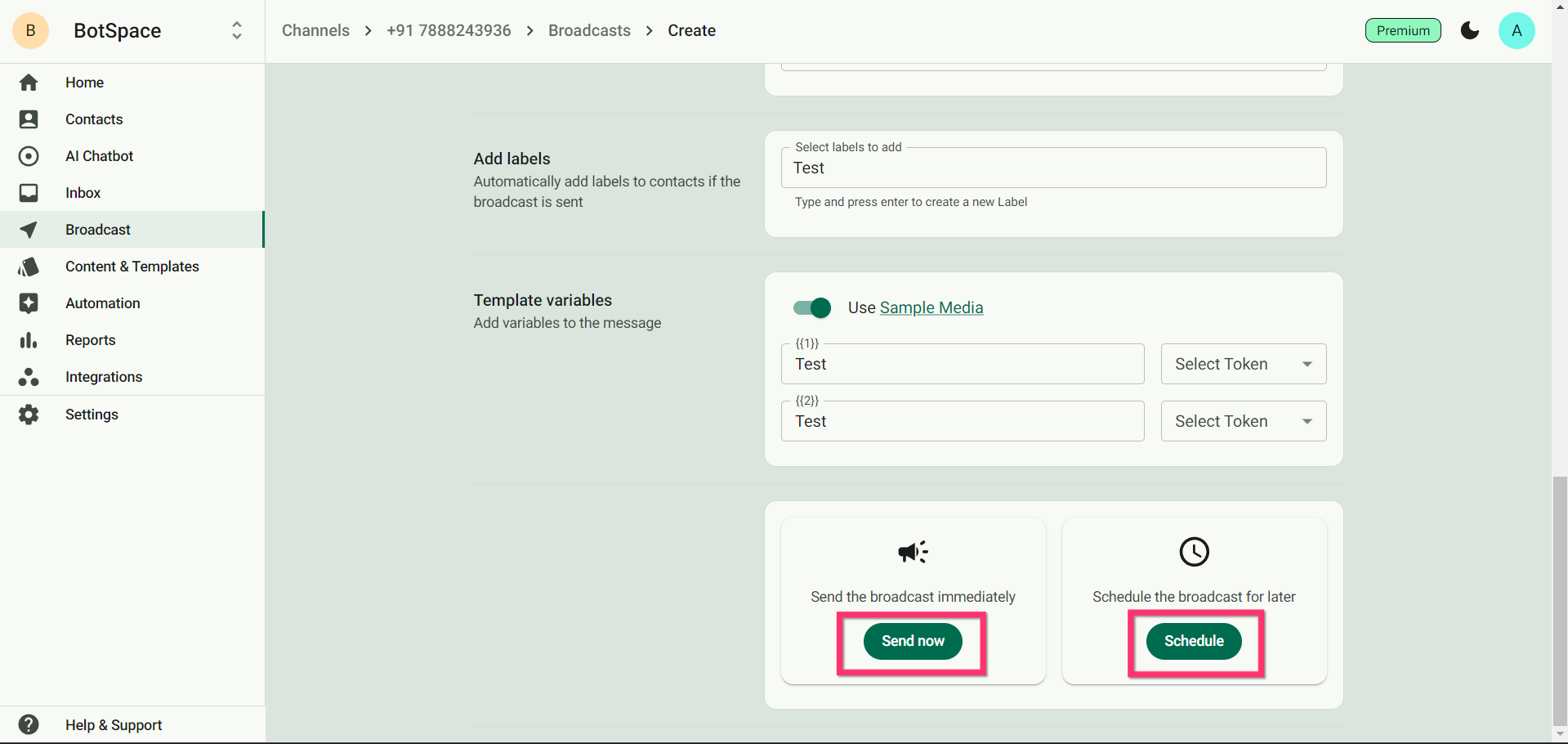Open the Sample Media link
The height and width of the screenshot is (744, 1568).
pos(931,308)
